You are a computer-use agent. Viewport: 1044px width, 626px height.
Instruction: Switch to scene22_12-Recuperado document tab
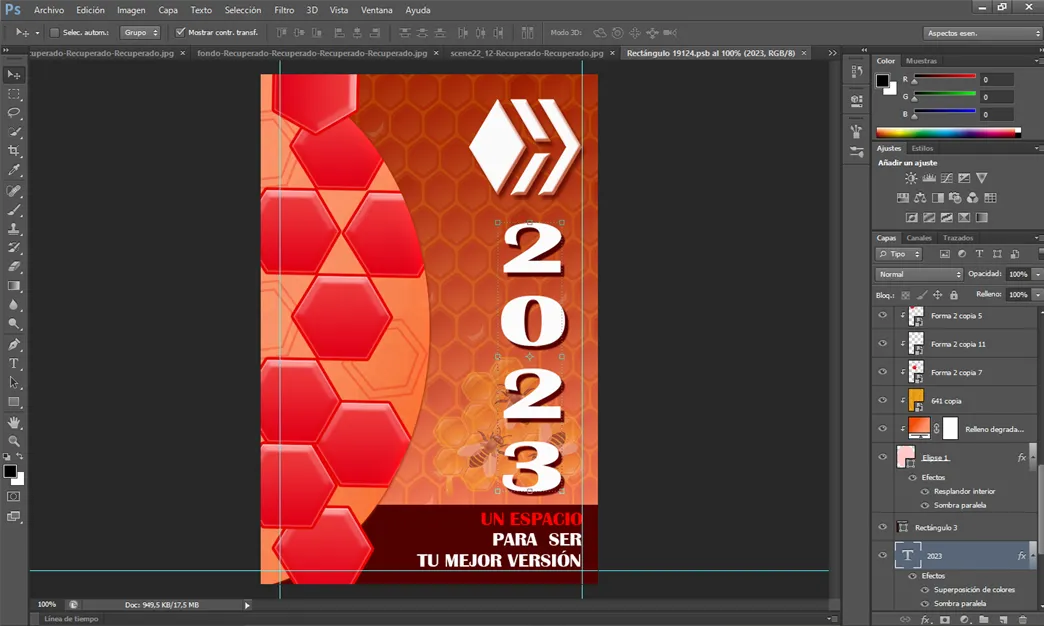pyautogui.click(x=527, y=53)
